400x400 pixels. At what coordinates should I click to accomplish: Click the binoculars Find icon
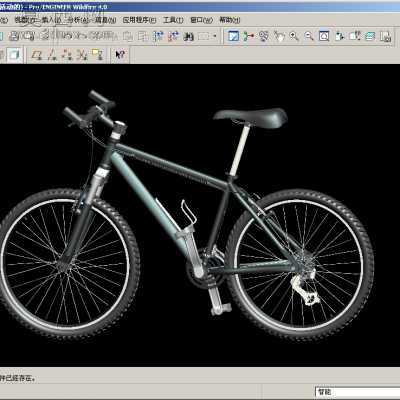click(x=188, y=36)
